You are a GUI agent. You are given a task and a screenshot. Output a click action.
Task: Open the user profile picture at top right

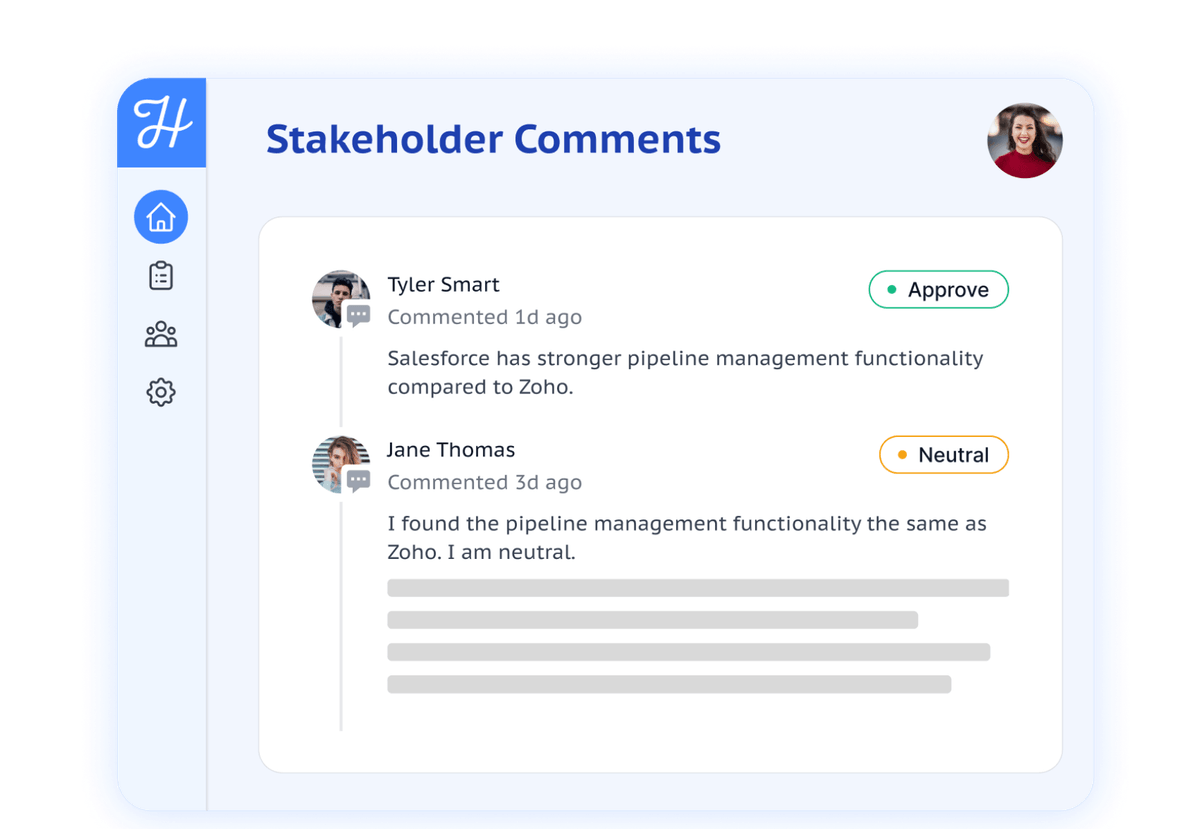pyautogui.click(x=1025, y=141)
